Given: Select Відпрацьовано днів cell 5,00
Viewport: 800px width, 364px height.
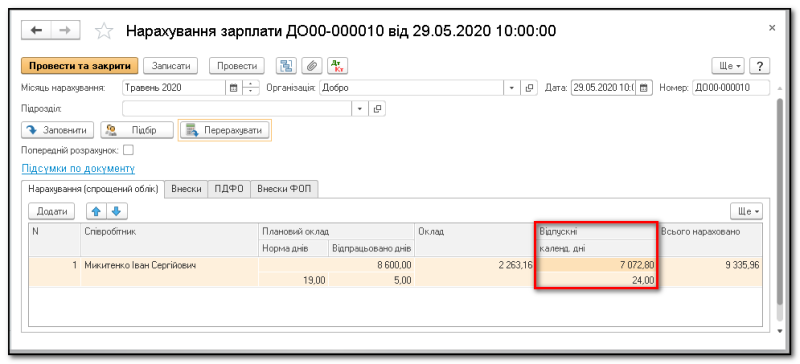Looking at the screenshot, I should (371, 280).
